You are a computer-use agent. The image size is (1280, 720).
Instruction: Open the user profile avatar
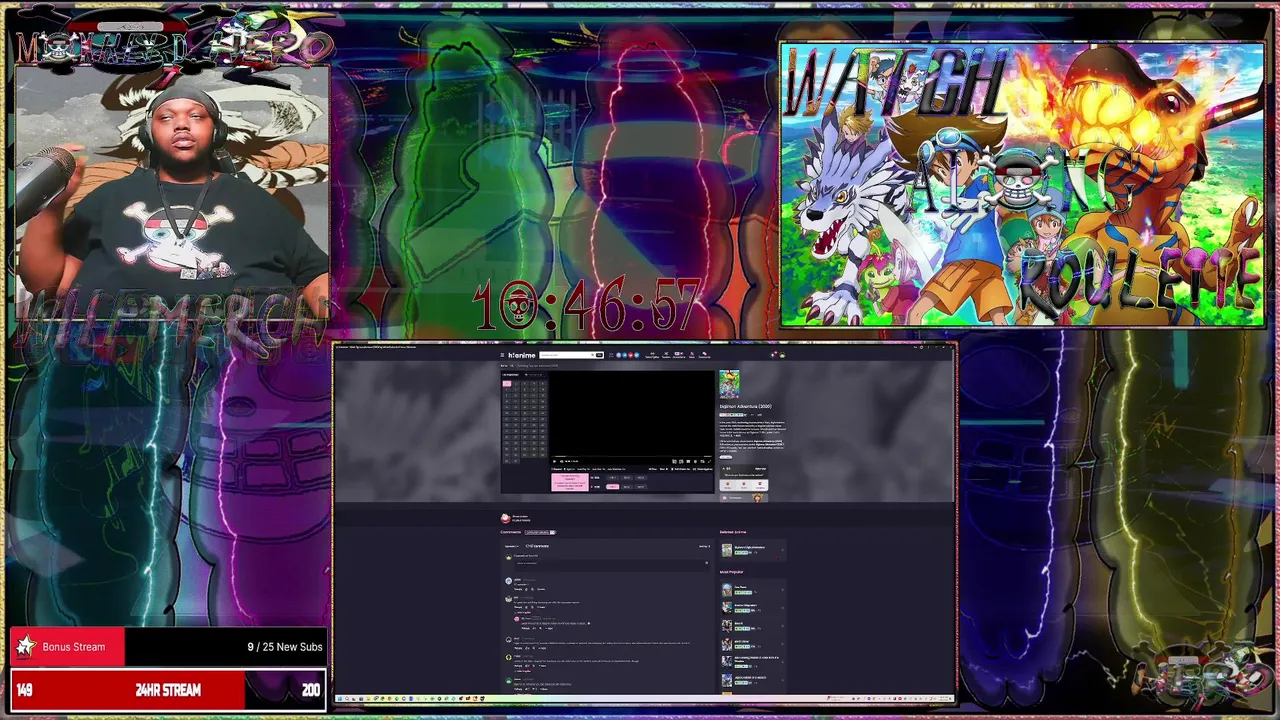click(783, 355)
